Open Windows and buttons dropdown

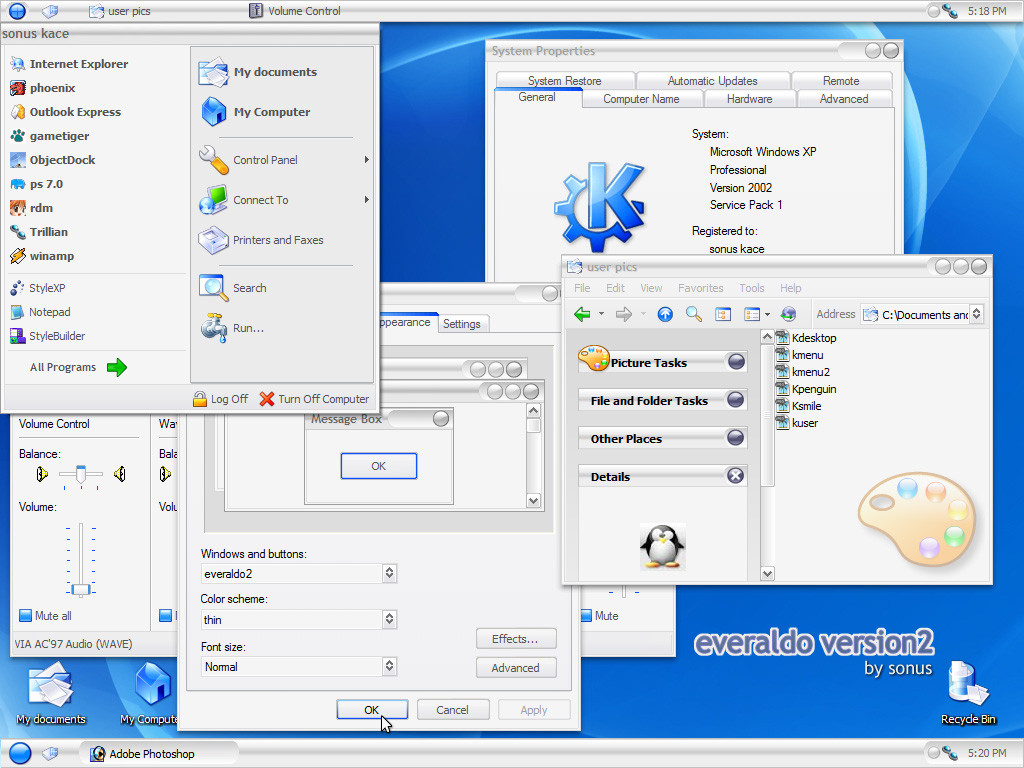click(389, 573)
